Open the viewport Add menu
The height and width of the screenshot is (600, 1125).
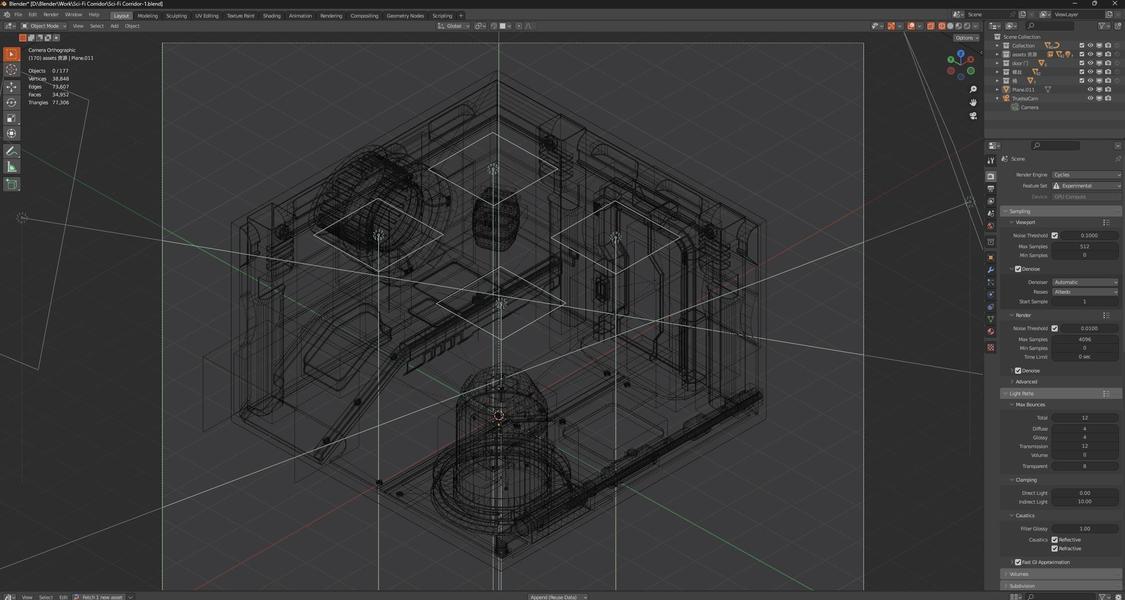coord(115,26)
